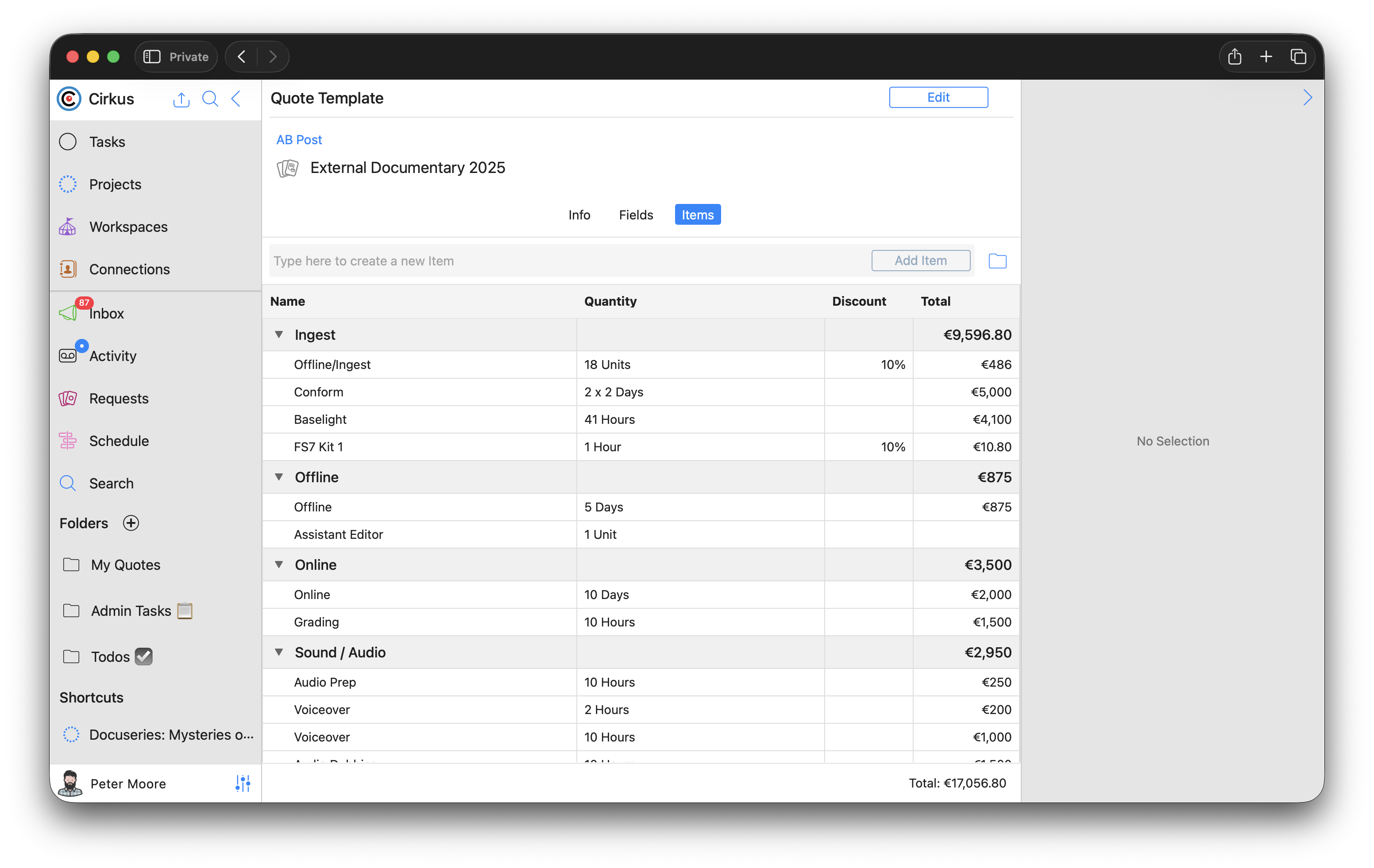The width and height of the screenshot is (1374, 868).
Task: Toggle the browser sidebar panel button
Action: [152, 57]
